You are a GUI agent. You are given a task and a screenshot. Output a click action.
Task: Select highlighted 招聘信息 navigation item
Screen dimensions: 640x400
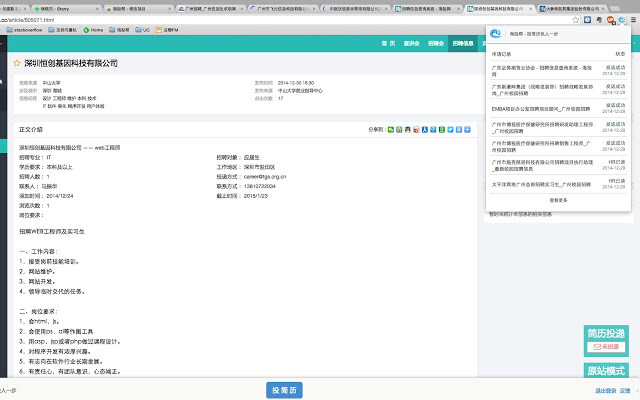tap(463, 43)
